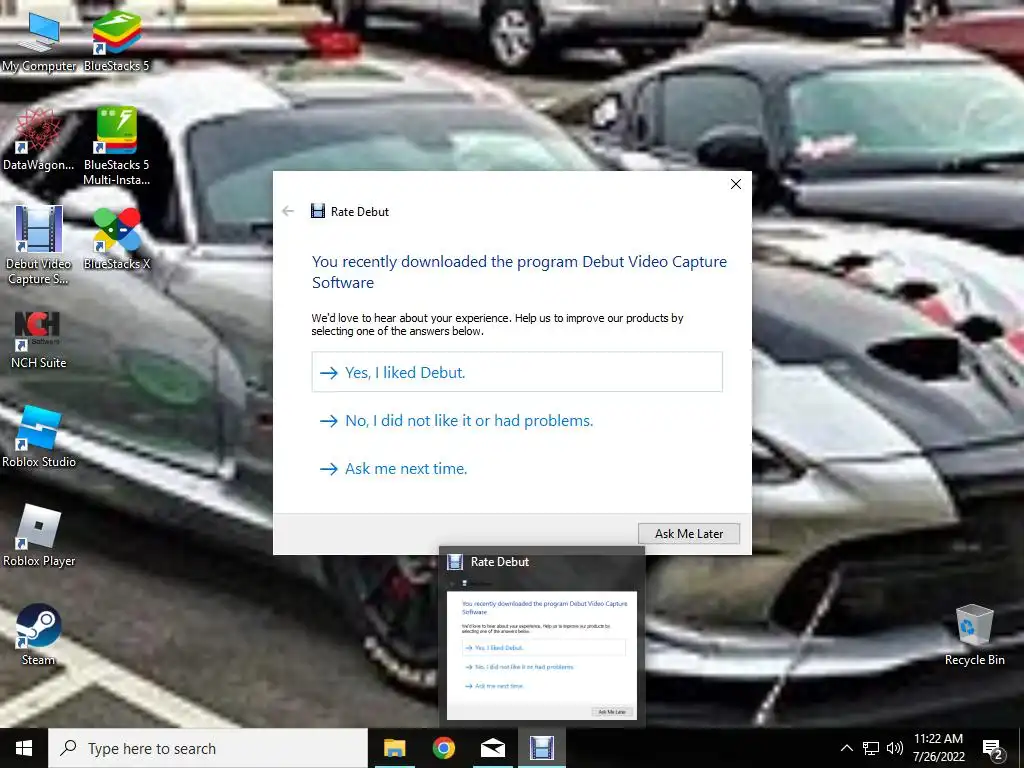Select the Roblox Player desktop icon
Image resolution: width=1024 pixels, height=768 pixels.
39,536
